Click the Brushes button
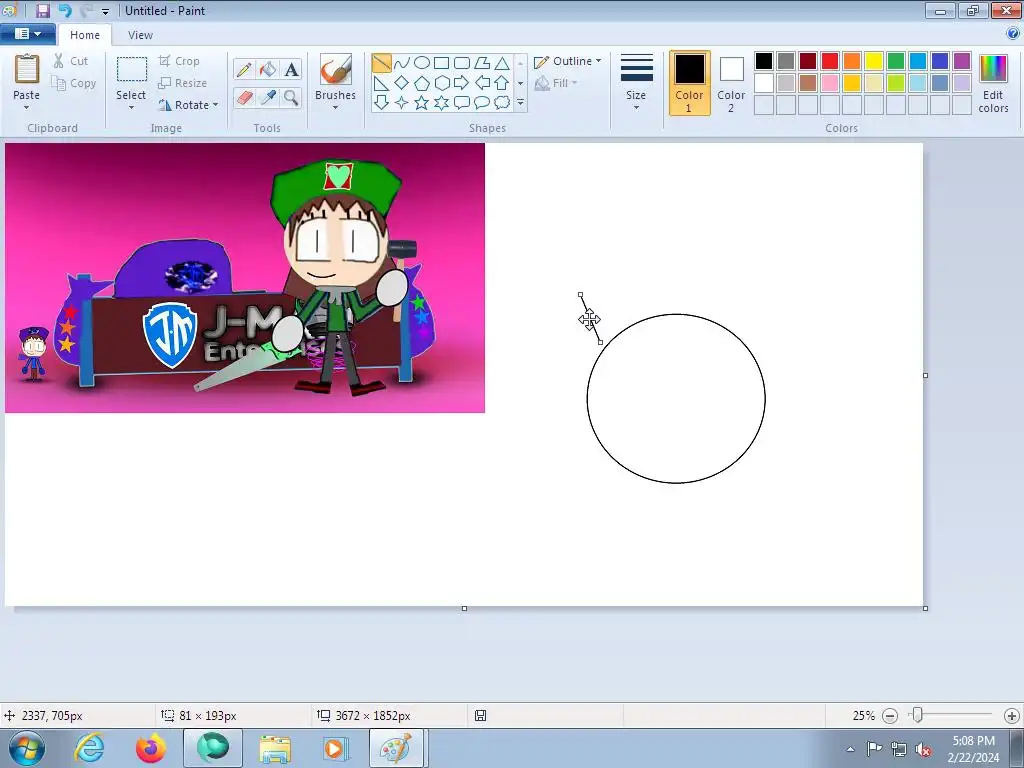The height and width of the screenshot is (768, 1024). tap(336, 69)
